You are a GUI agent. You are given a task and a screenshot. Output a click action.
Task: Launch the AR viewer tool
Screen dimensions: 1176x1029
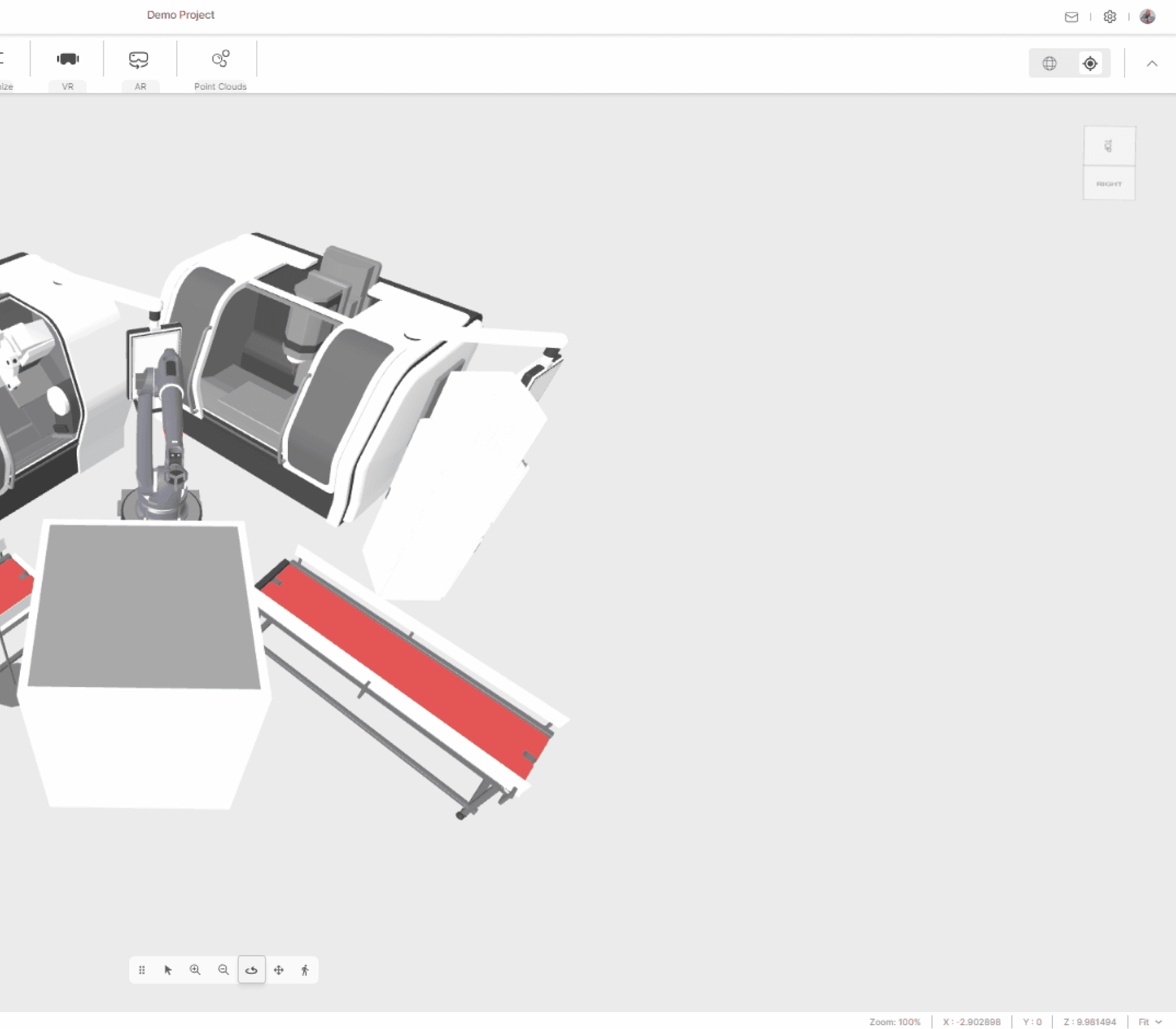pos(139,60)
